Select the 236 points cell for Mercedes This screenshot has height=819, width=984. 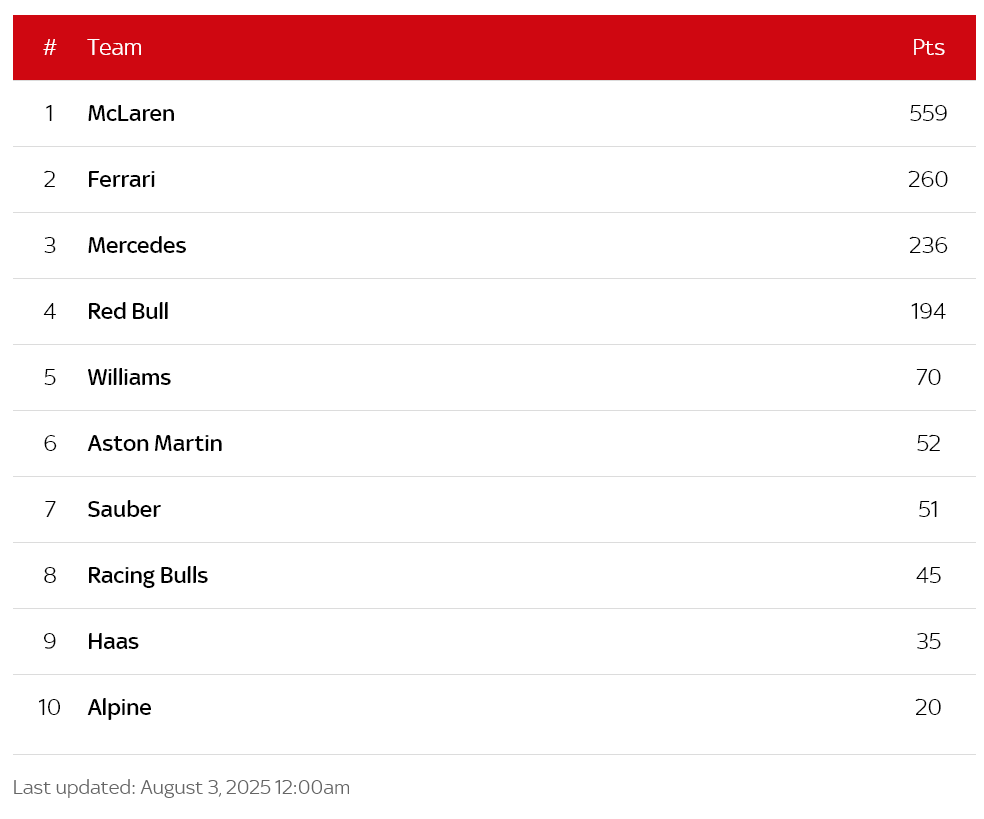928,245
